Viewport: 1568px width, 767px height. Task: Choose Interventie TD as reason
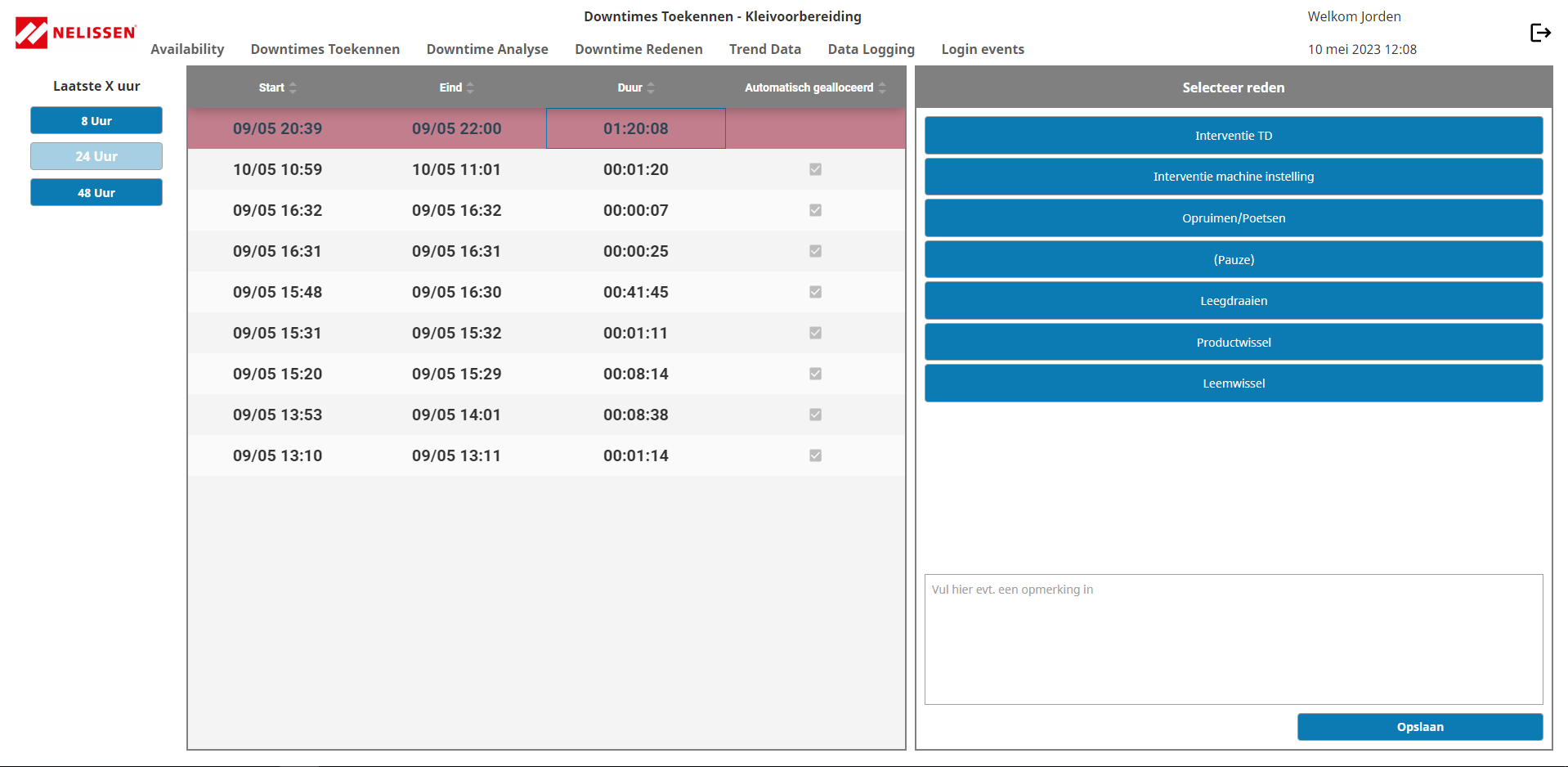[1233, 136]
